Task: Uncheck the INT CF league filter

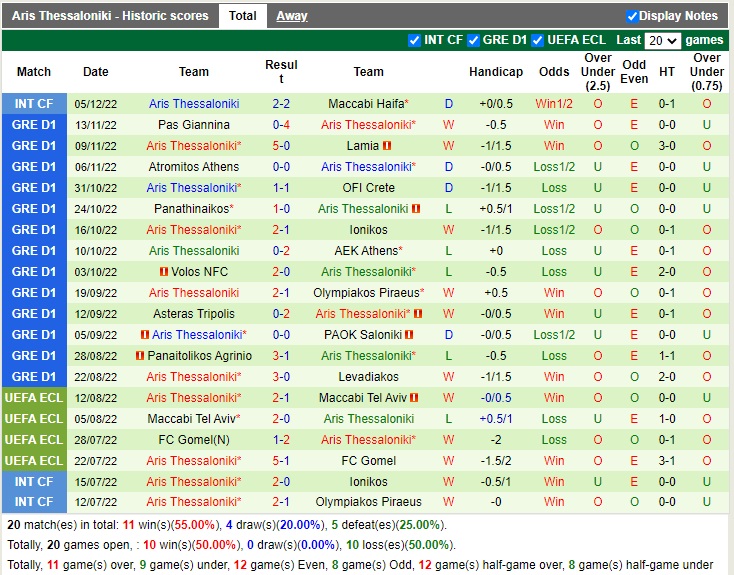Action: [x=414, y=40]
